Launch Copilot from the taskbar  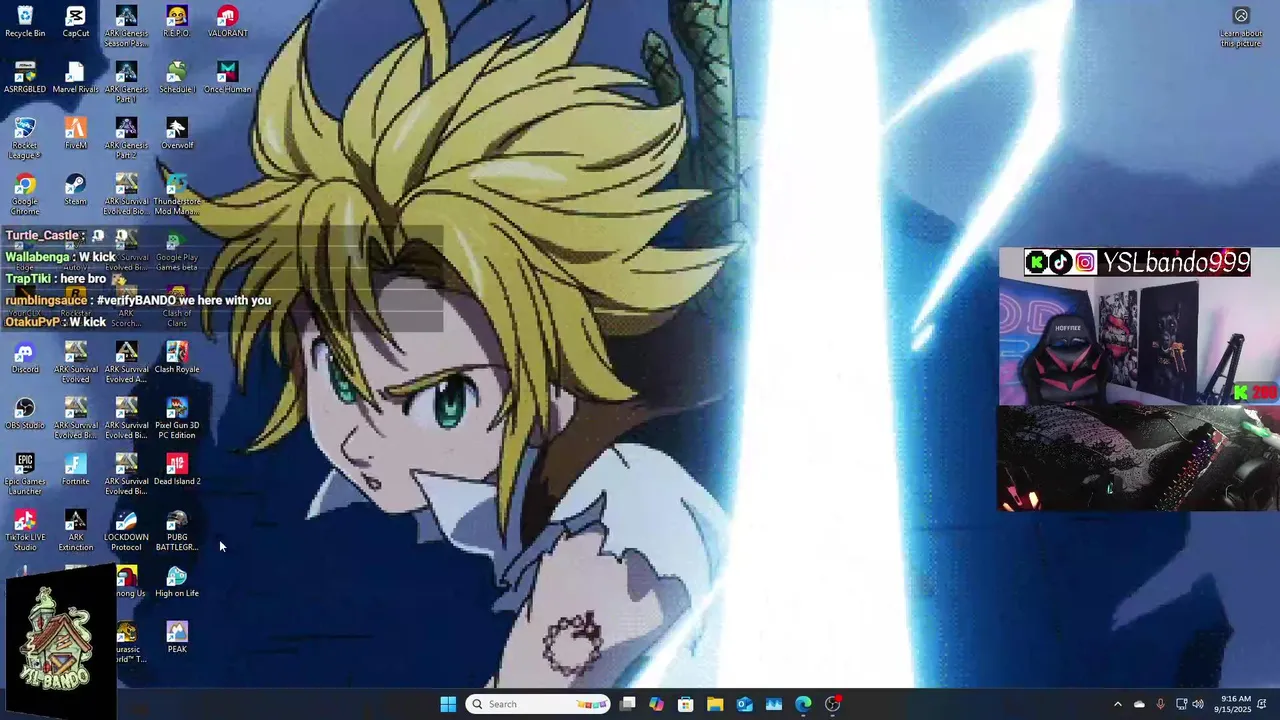click(656, 704)
